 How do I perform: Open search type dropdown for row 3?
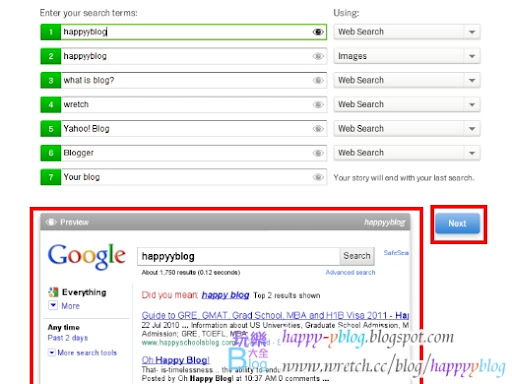[x=407, y=80]
